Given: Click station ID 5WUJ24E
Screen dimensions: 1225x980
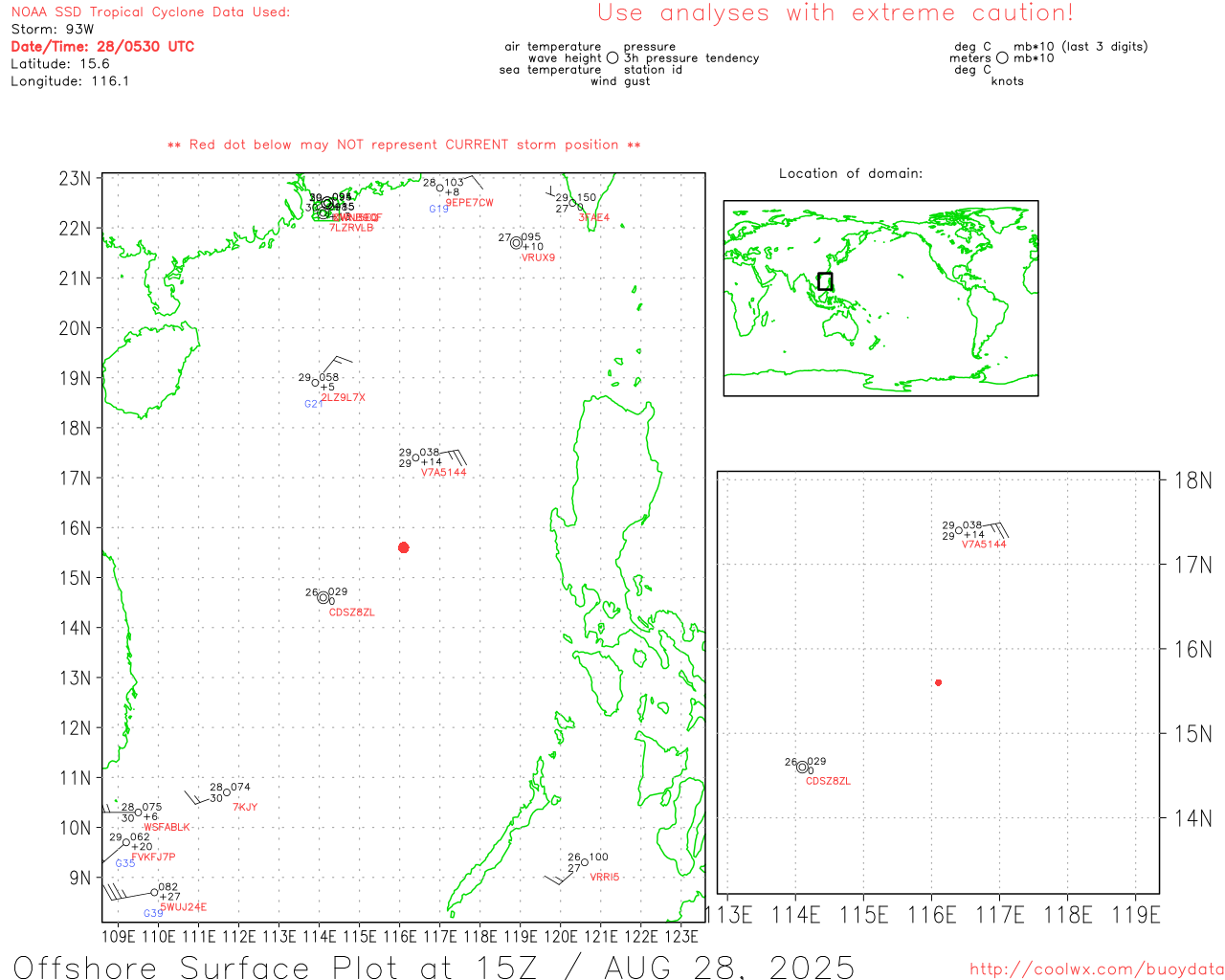Looking at the screenshot, I should pyautogui.click(x=183, y=907).
